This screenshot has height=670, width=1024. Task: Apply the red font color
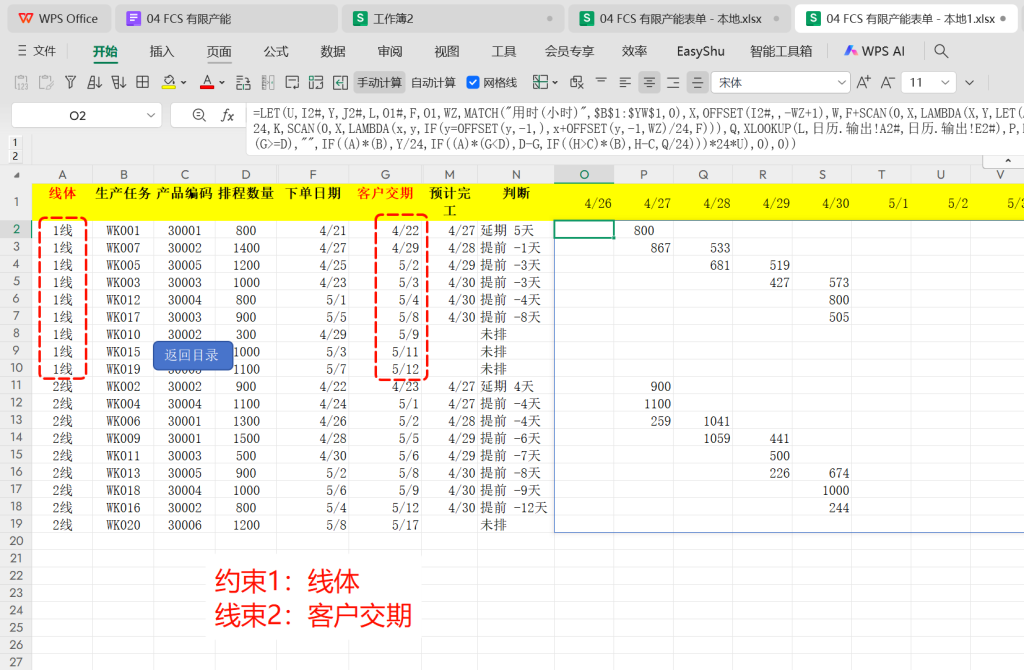207,82
